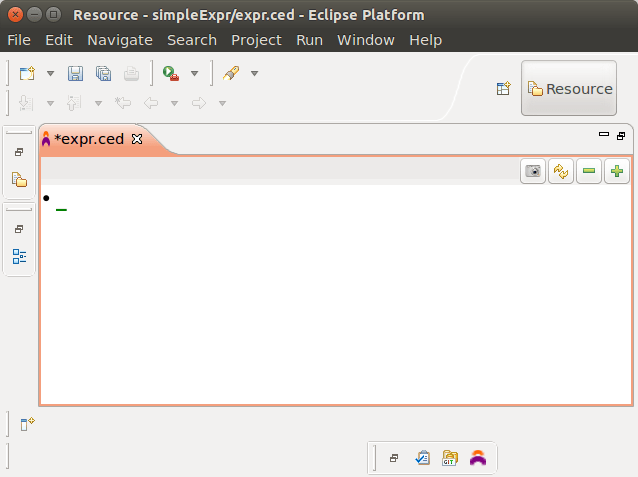Open the Project menu

256,40
